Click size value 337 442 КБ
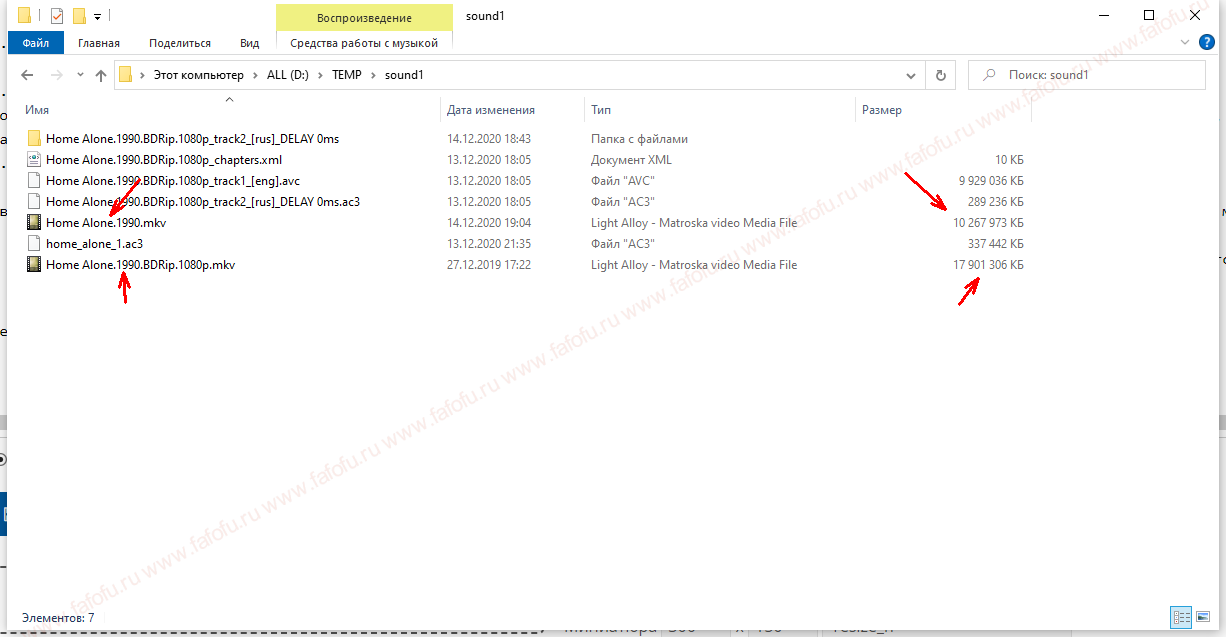Screen dimensions: 1226x637 997,244
